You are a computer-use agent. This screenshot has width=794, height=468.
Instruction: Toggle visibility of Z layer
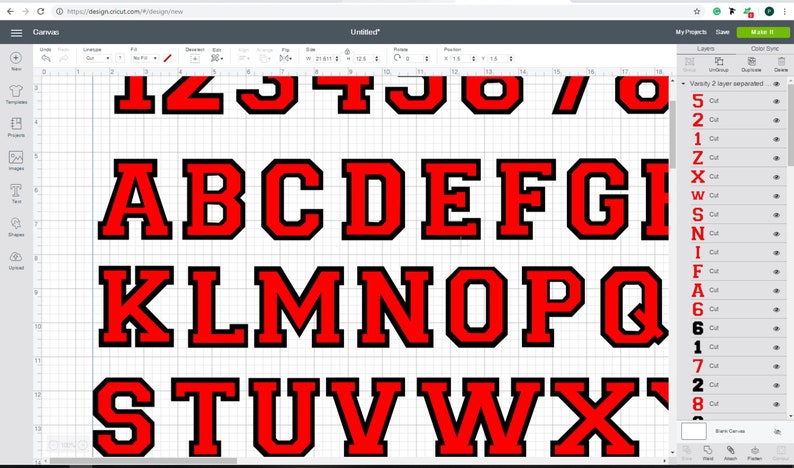tap(776, 159)
